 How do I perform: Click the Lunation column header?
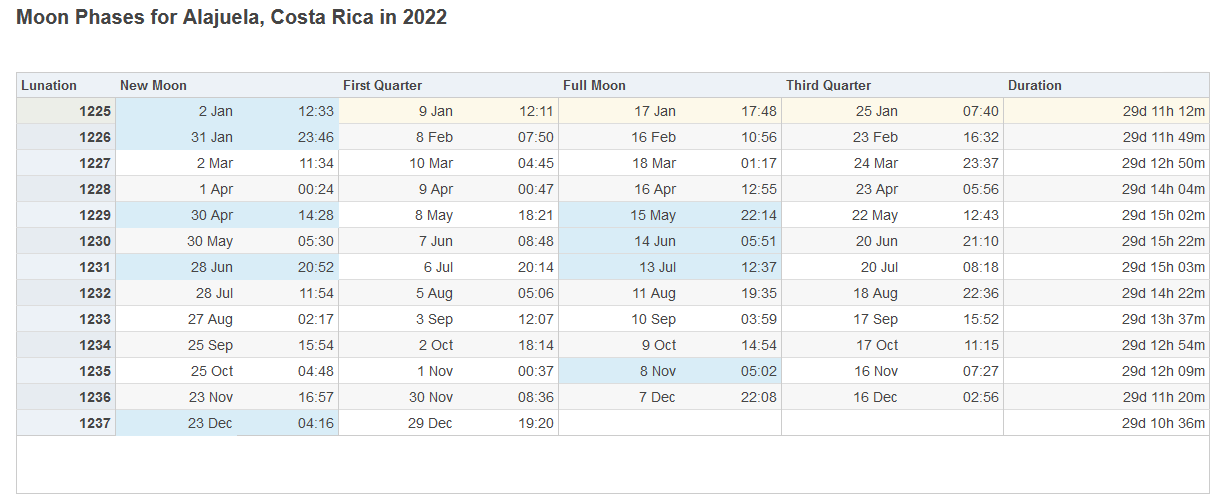49,86
